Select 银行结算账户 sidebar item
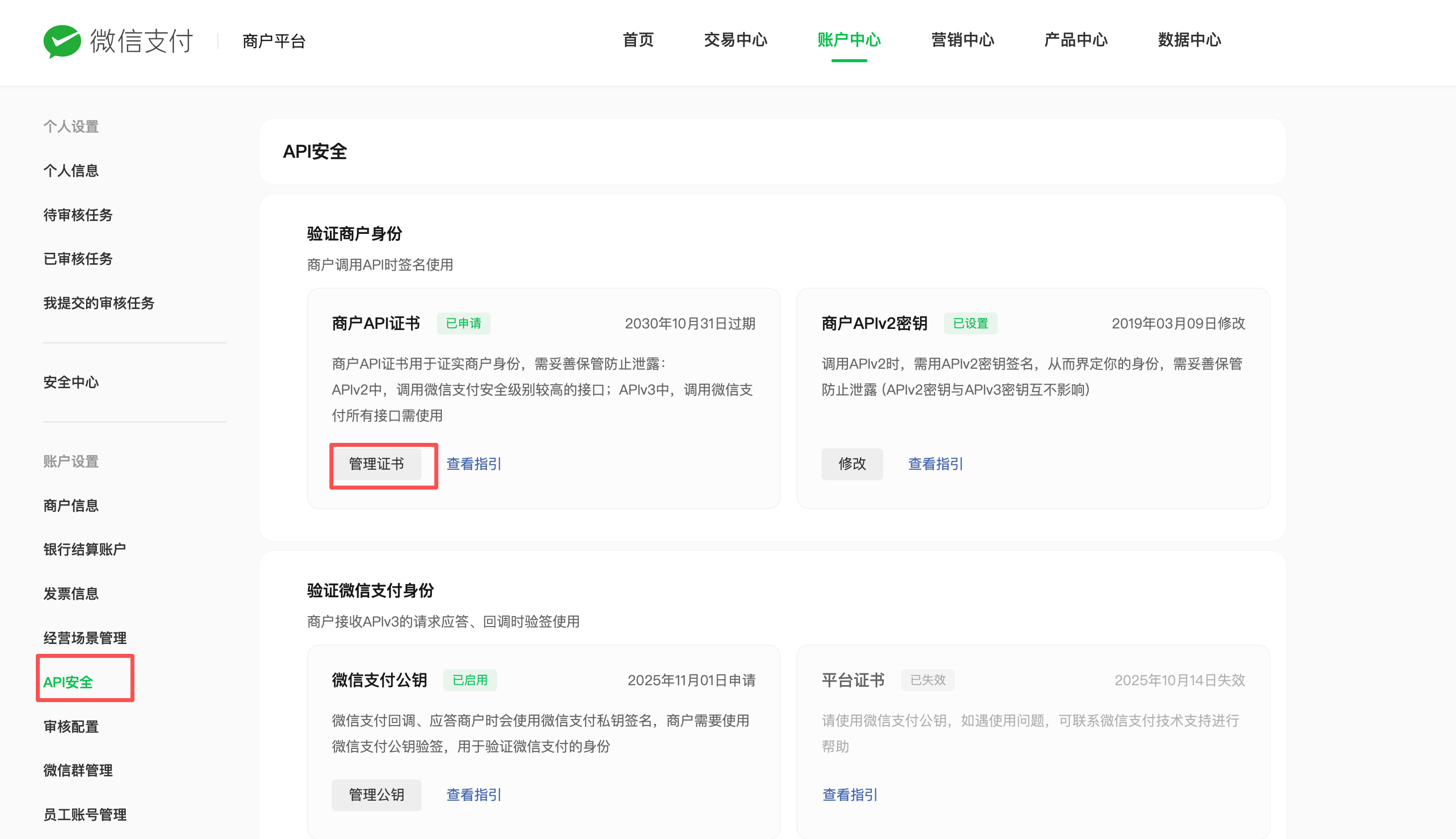This screenshot has width=1456, height=839. [x=85, y=549]
